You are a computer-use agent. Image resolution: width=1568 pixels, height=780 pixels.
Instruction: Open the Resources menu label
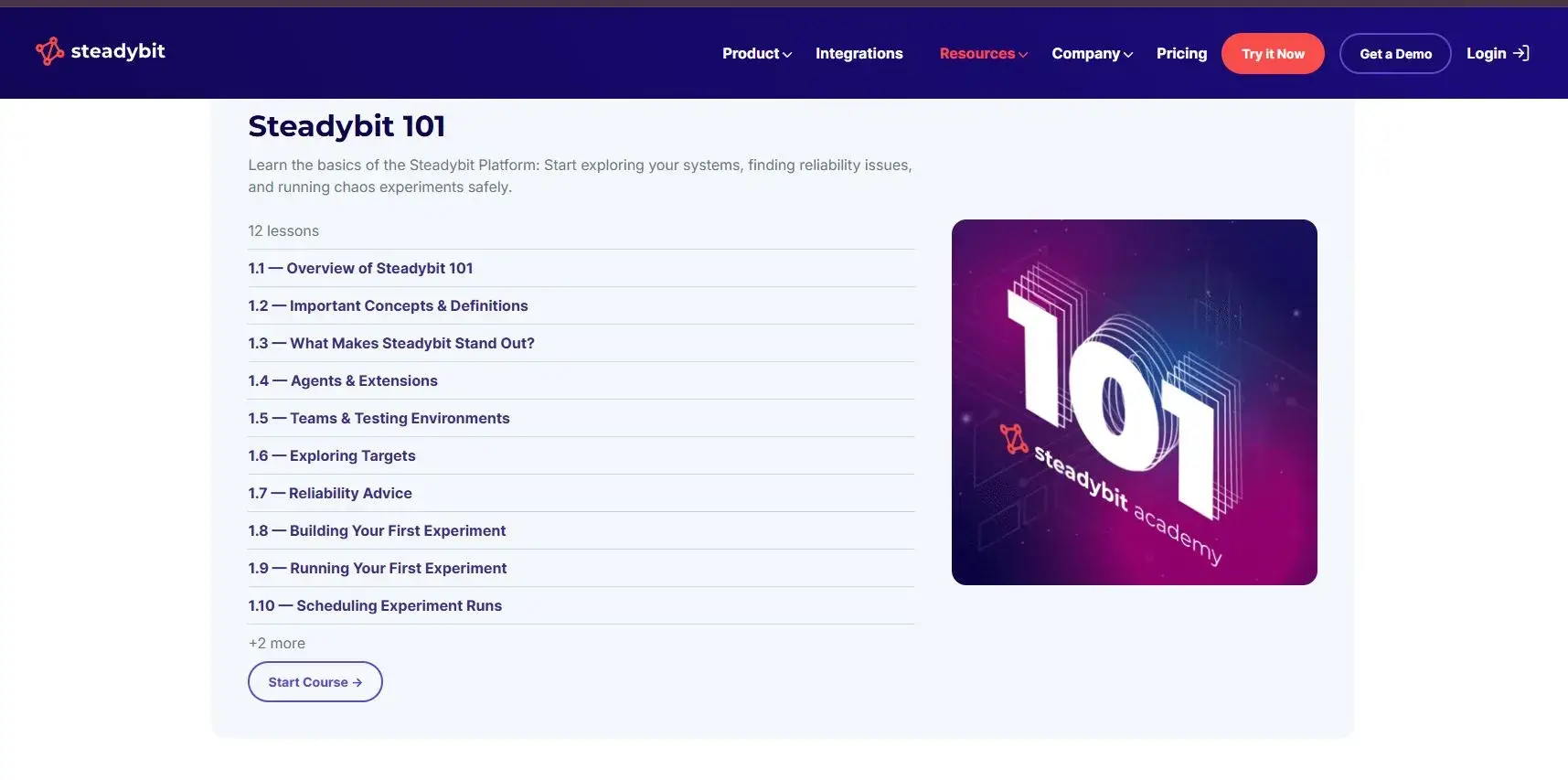977,53
